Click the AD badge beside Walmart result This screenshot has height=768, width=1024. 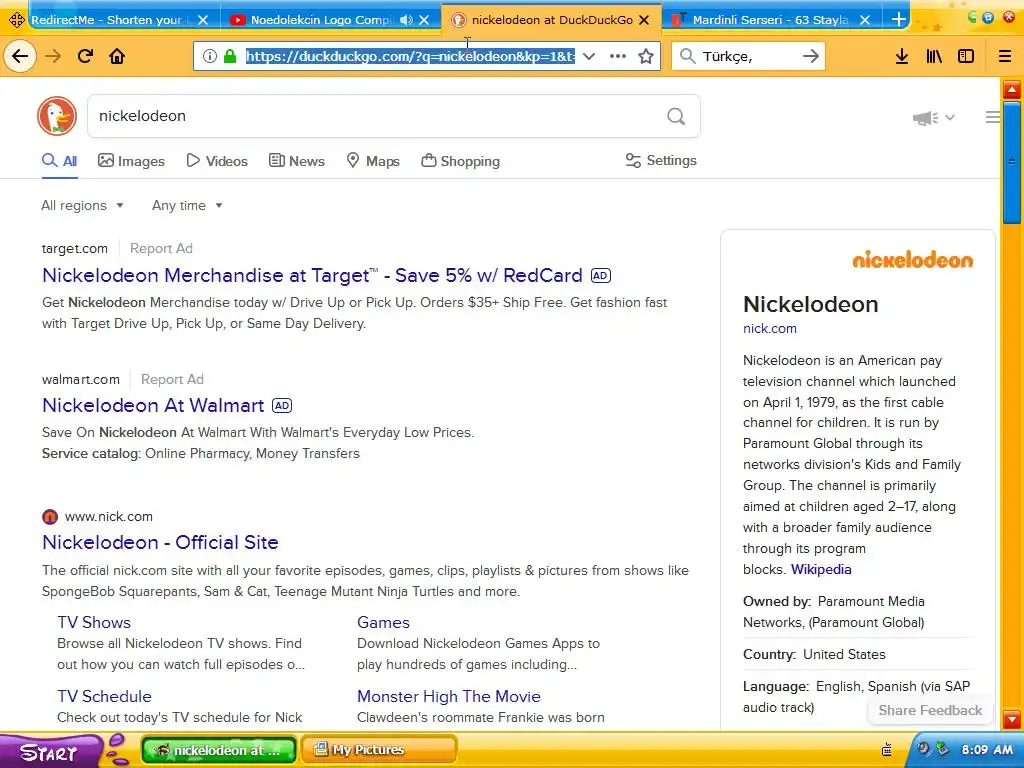click(x=282, y=406)
